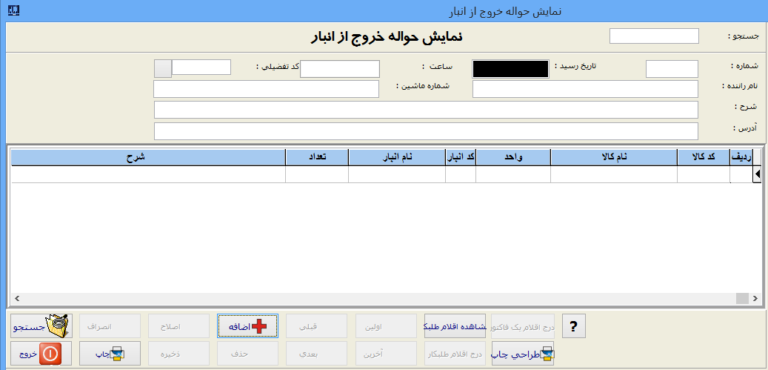The height and width of the screenshot is (370, 768).
Task: Click the ذخیره save button
Action: coord(179,353)
